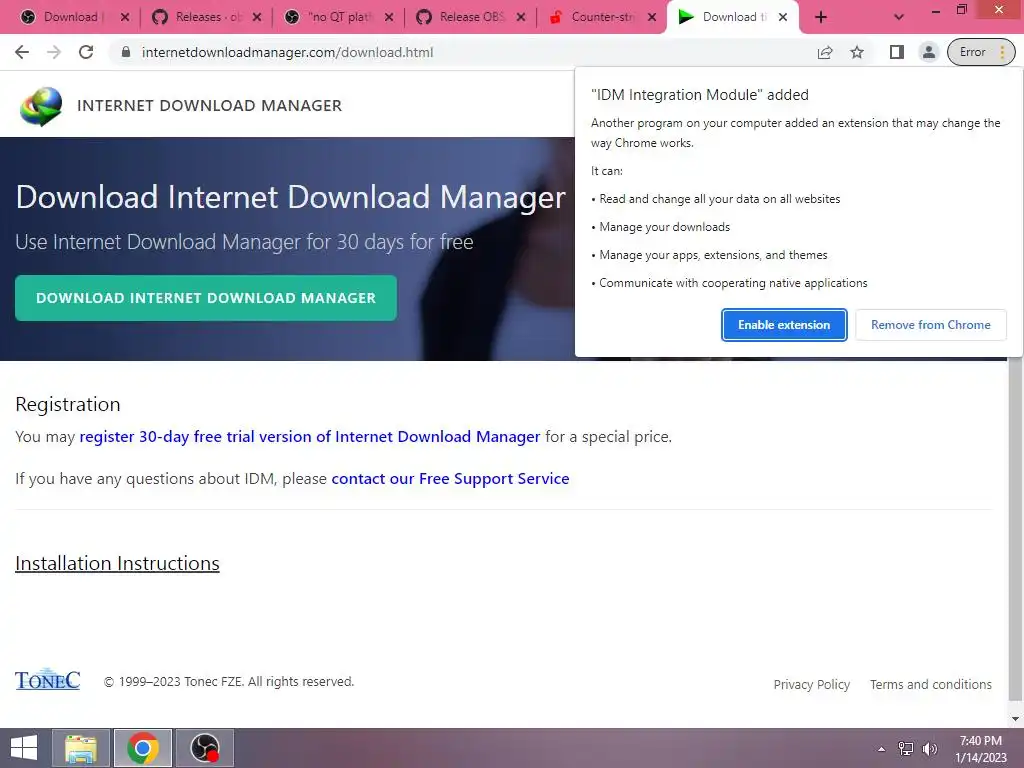Screen dimensions: 1024x768
Task: Close the "no QT plat" tab
Action: (x=389, y=18)
